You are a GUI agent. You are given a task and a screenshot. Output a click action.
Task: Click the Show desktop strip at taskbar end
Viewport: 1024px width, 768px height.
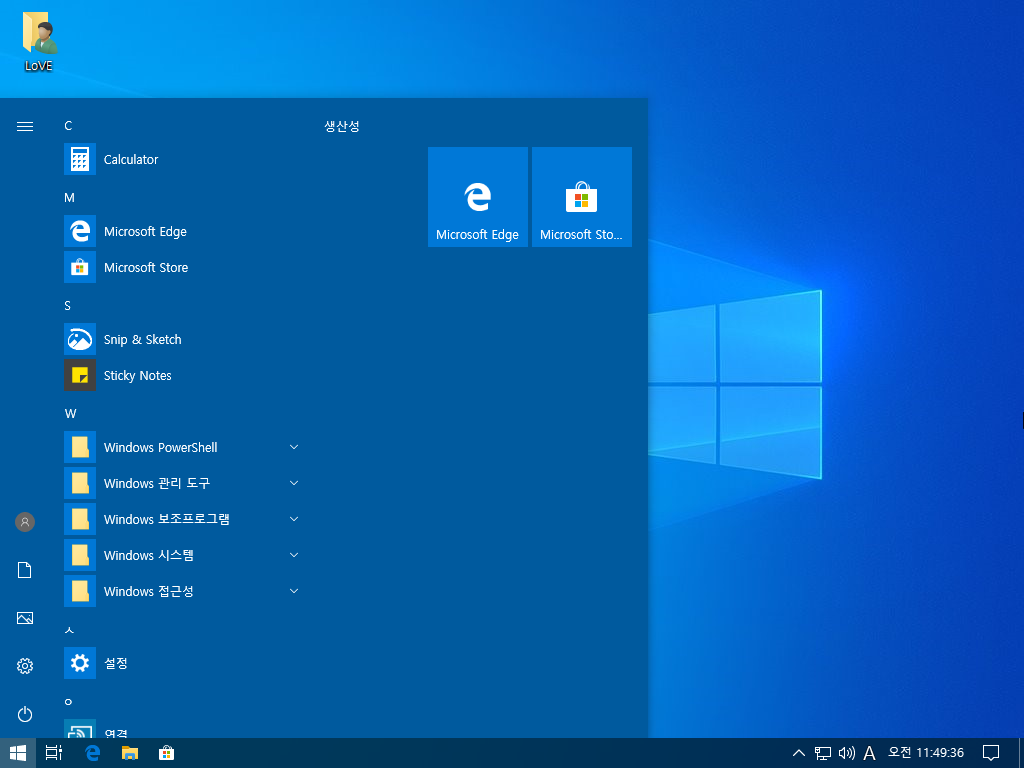tap(1021, 753)
